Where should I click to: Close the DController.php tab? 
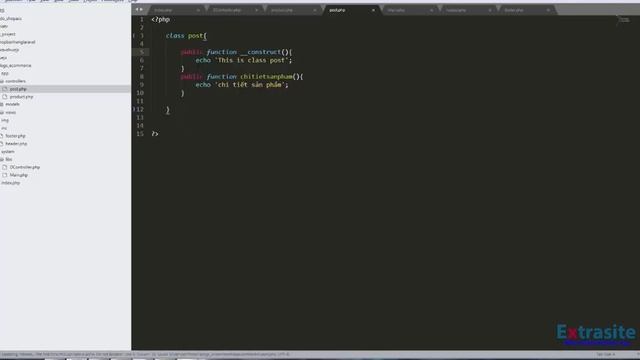click(x=256, y=10)
